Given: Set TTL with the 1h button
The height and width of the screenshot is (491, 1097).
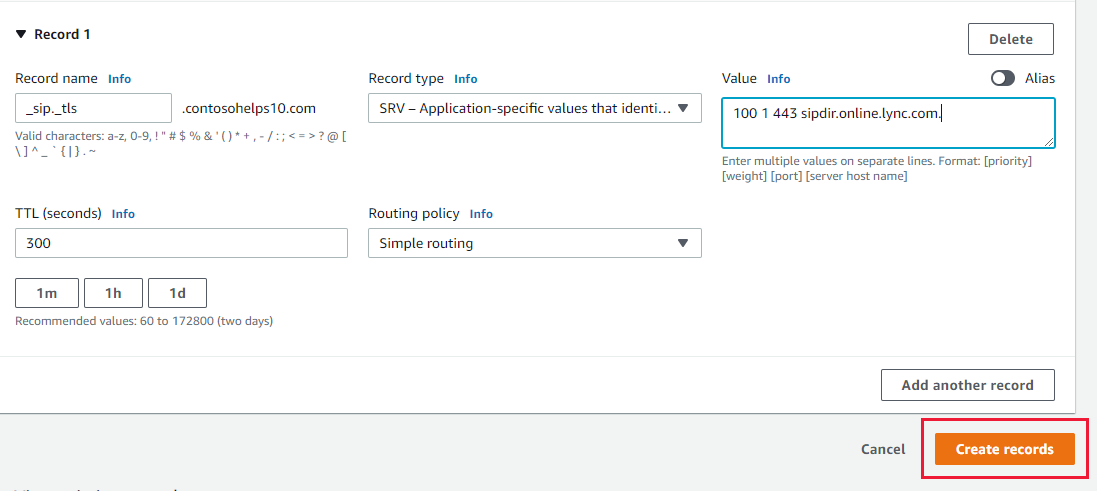Looking at the screenshot, I should click(x=113, y=293).
